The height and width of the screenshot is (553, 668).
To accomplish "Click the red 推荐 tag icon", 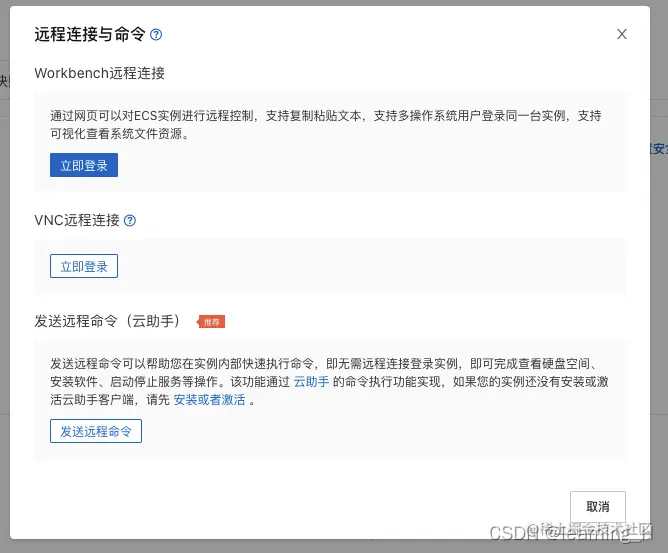I will (x=211, y=322).
